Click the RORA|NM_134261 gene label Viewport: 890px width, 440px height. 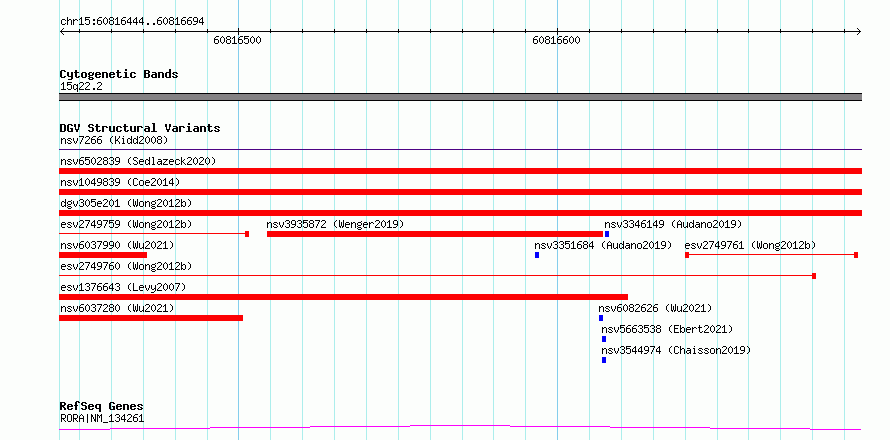pos(102,419)
